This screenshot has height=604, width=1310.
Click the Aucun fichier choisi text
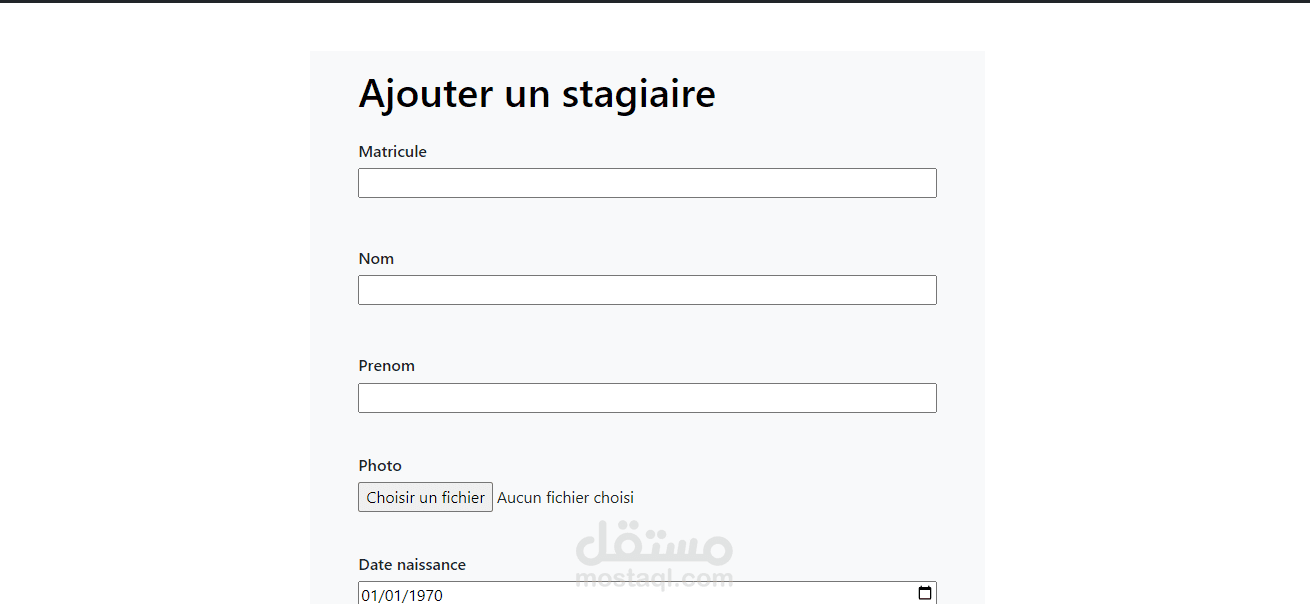(565, 497)
